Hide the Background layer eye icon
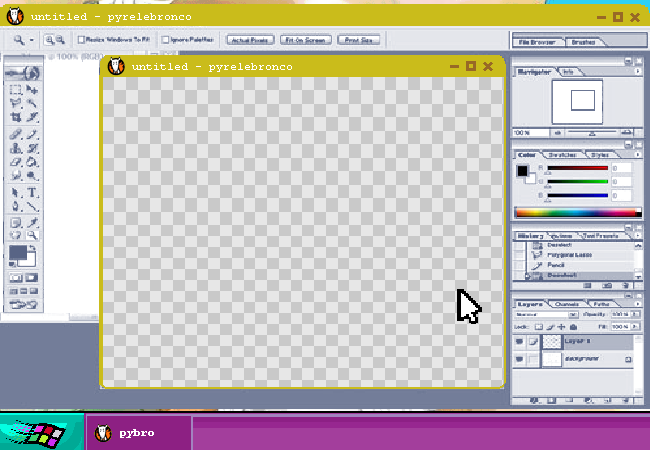Screen dimensions: 650x450 click(x=519, y=359)
